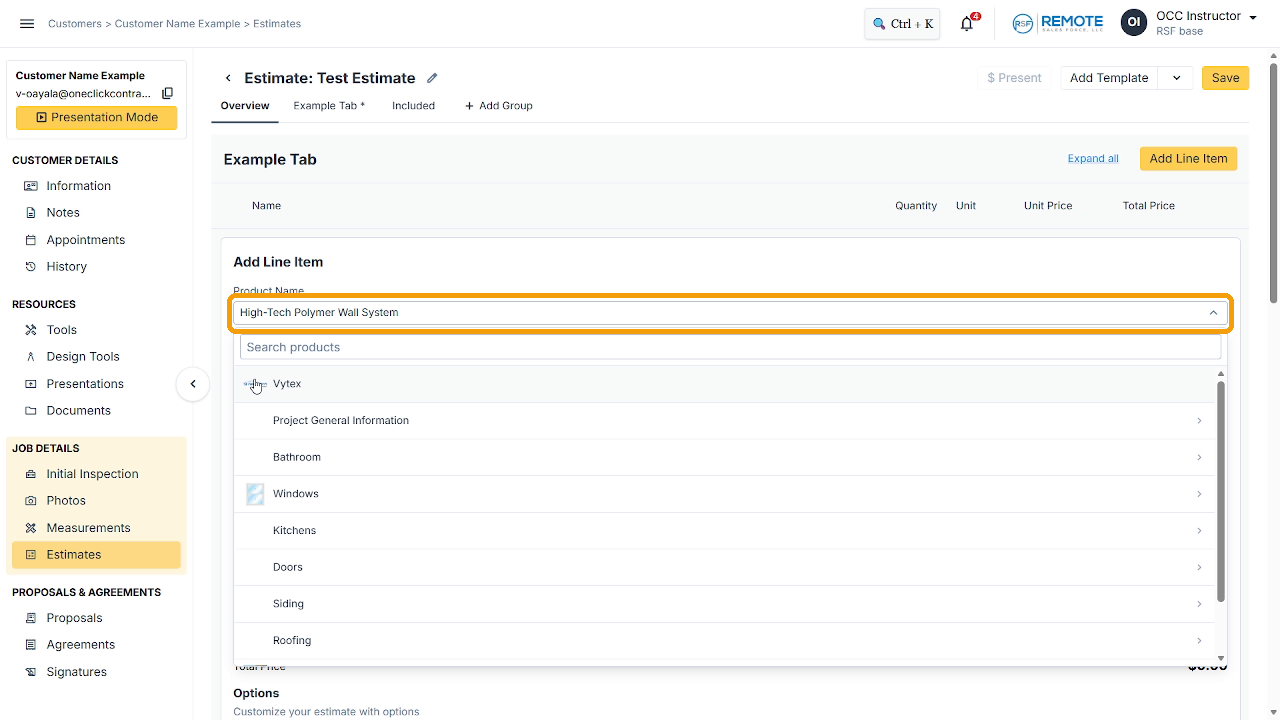
Task: Go back using arrow beside Estimate title
Action: pyautogui.click(x=228, y=78)
